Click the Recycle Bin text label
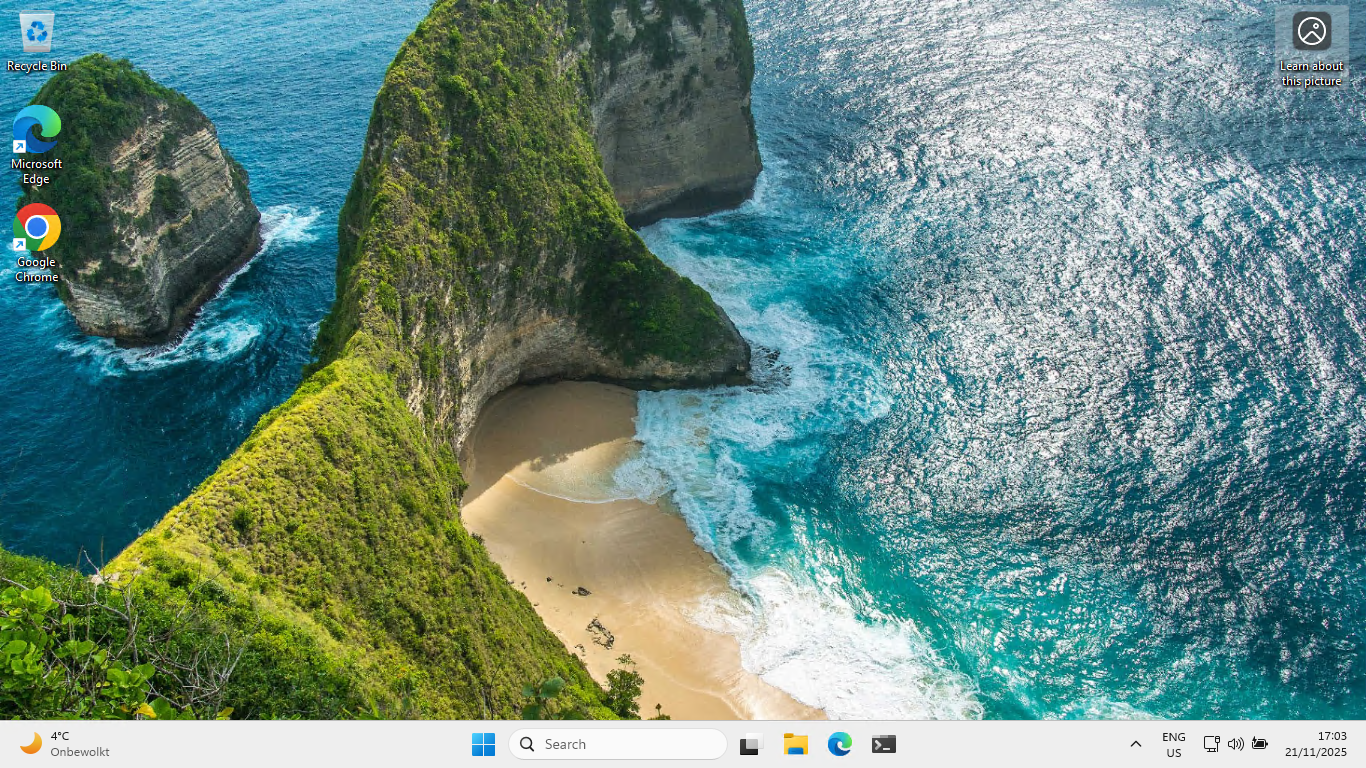Viewport: 1366px width, 768px height. tap(37, 66)
